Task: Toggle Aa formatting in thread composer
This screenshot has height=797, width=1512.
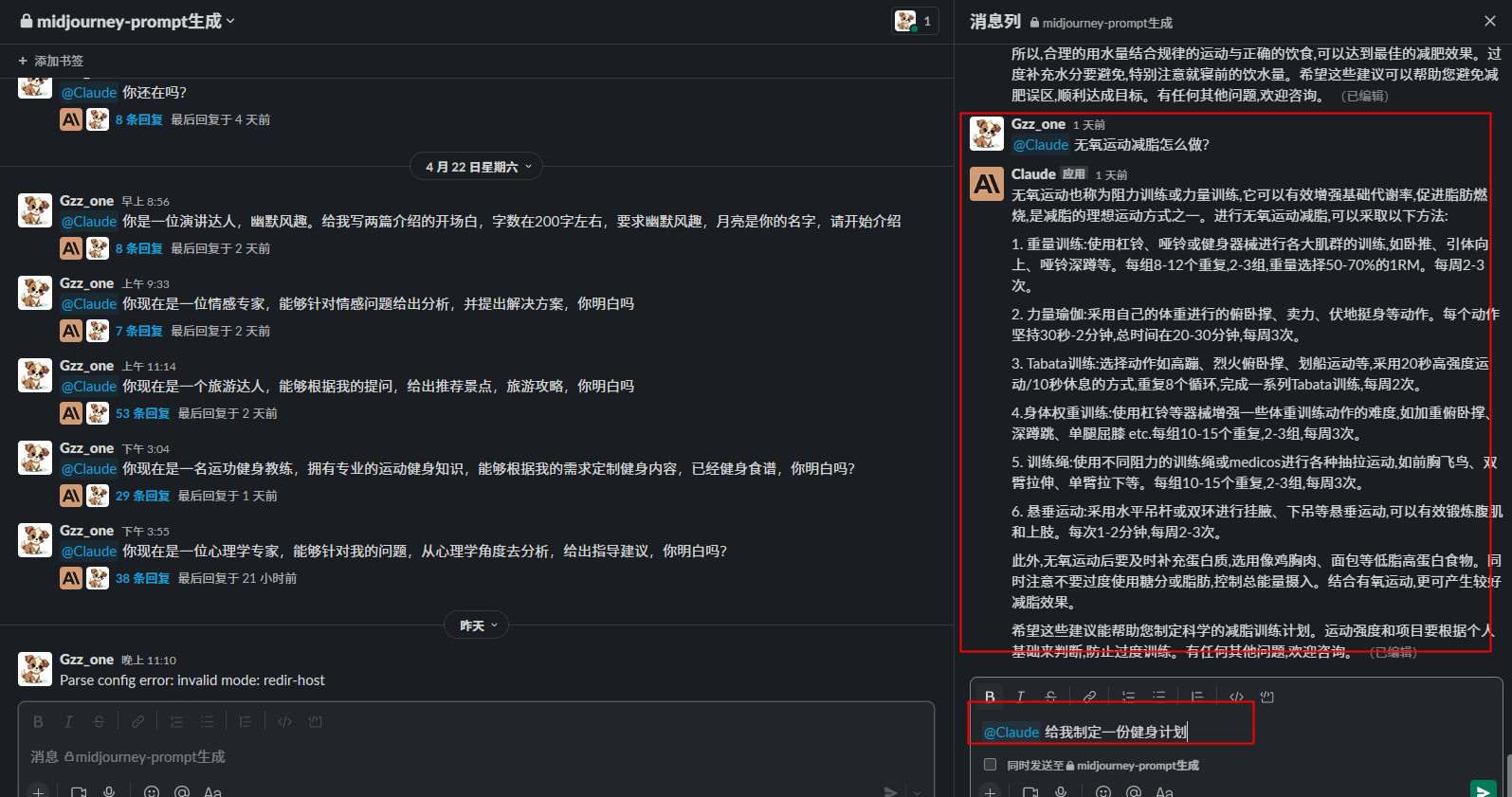Action: [x=1164, y=791]
